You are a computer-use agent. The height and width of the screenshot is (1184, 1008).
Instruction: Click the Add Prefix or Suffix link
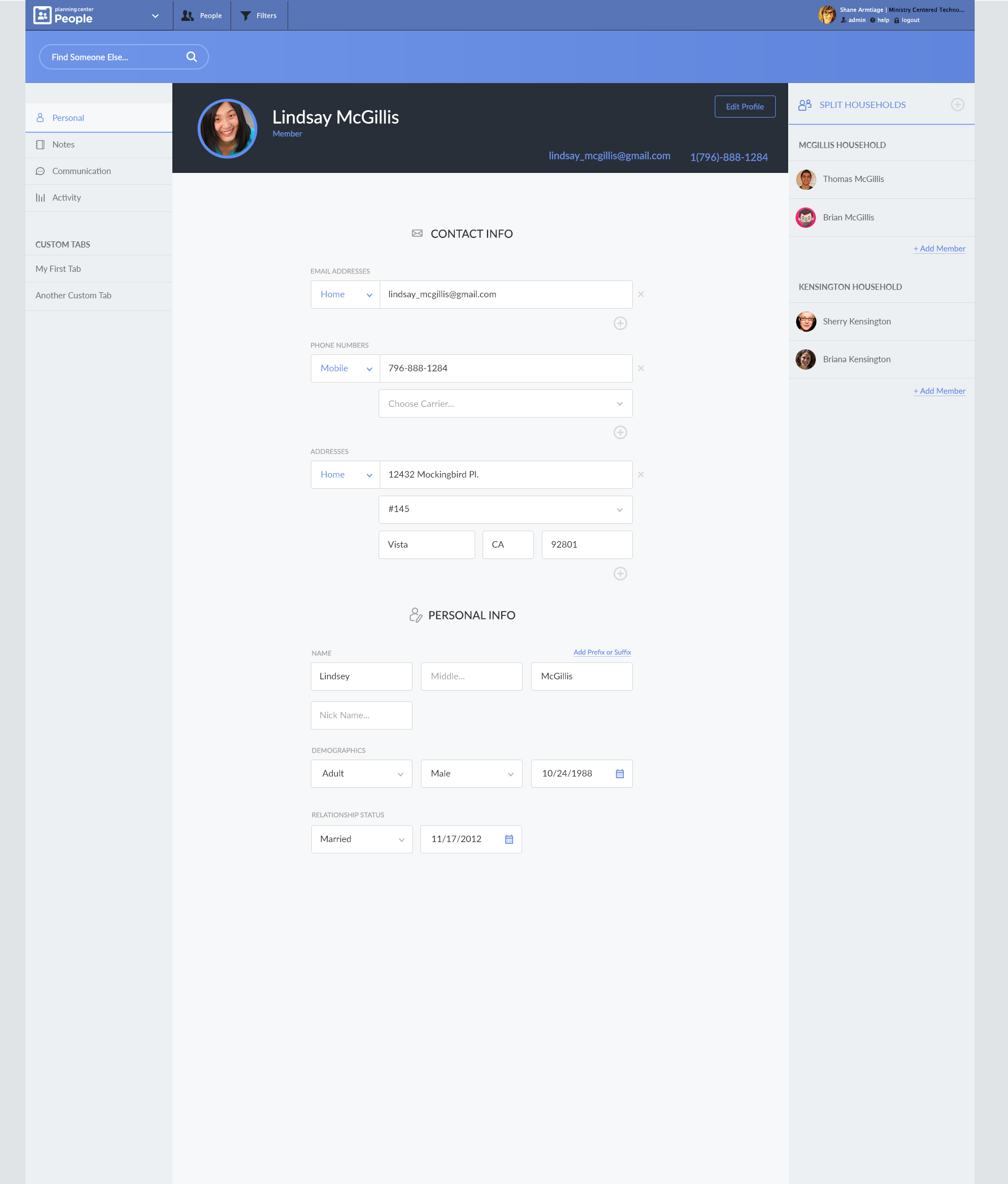[602, 652]
